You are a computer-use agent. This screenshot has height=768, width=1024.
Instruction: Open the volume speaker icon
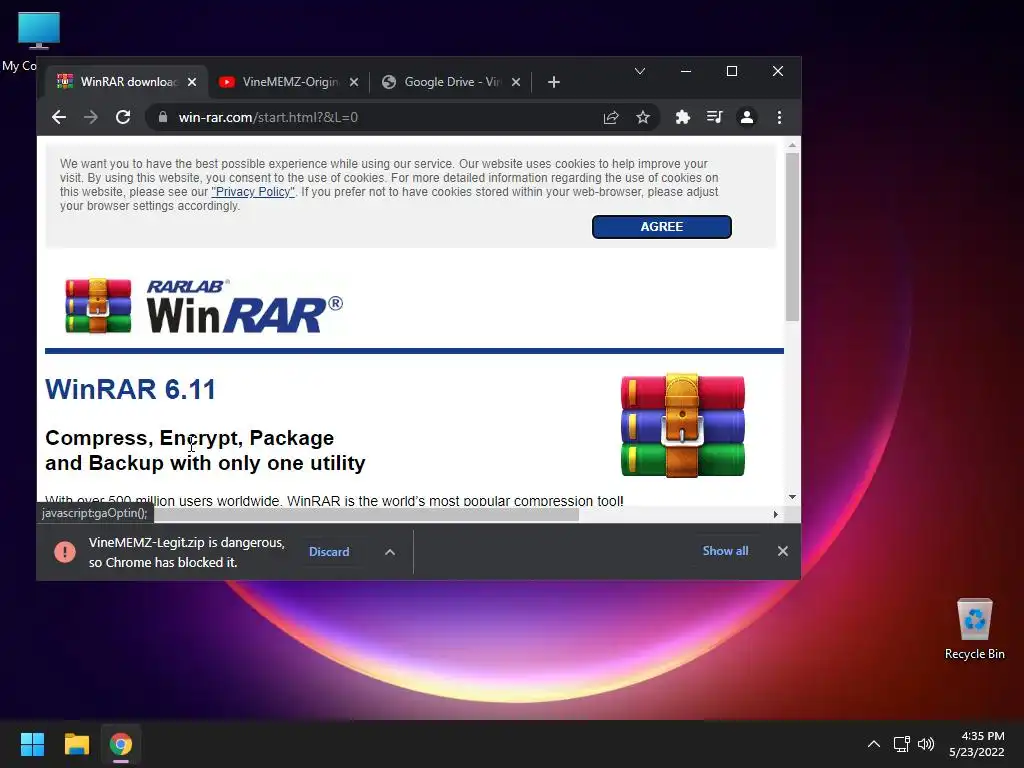click(926, 744)
